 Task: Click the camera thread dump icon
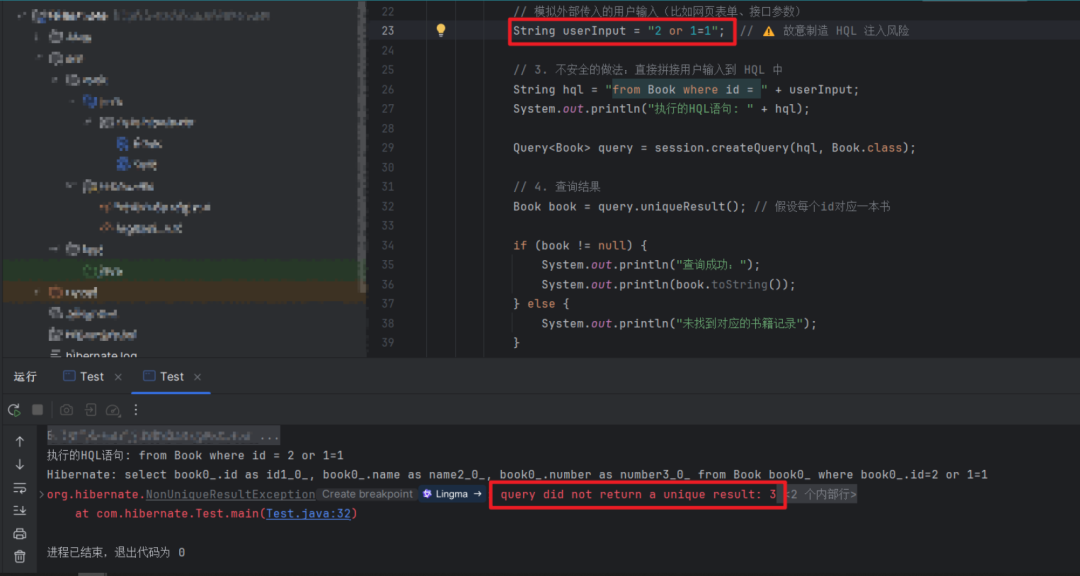[x=66, y=410]
